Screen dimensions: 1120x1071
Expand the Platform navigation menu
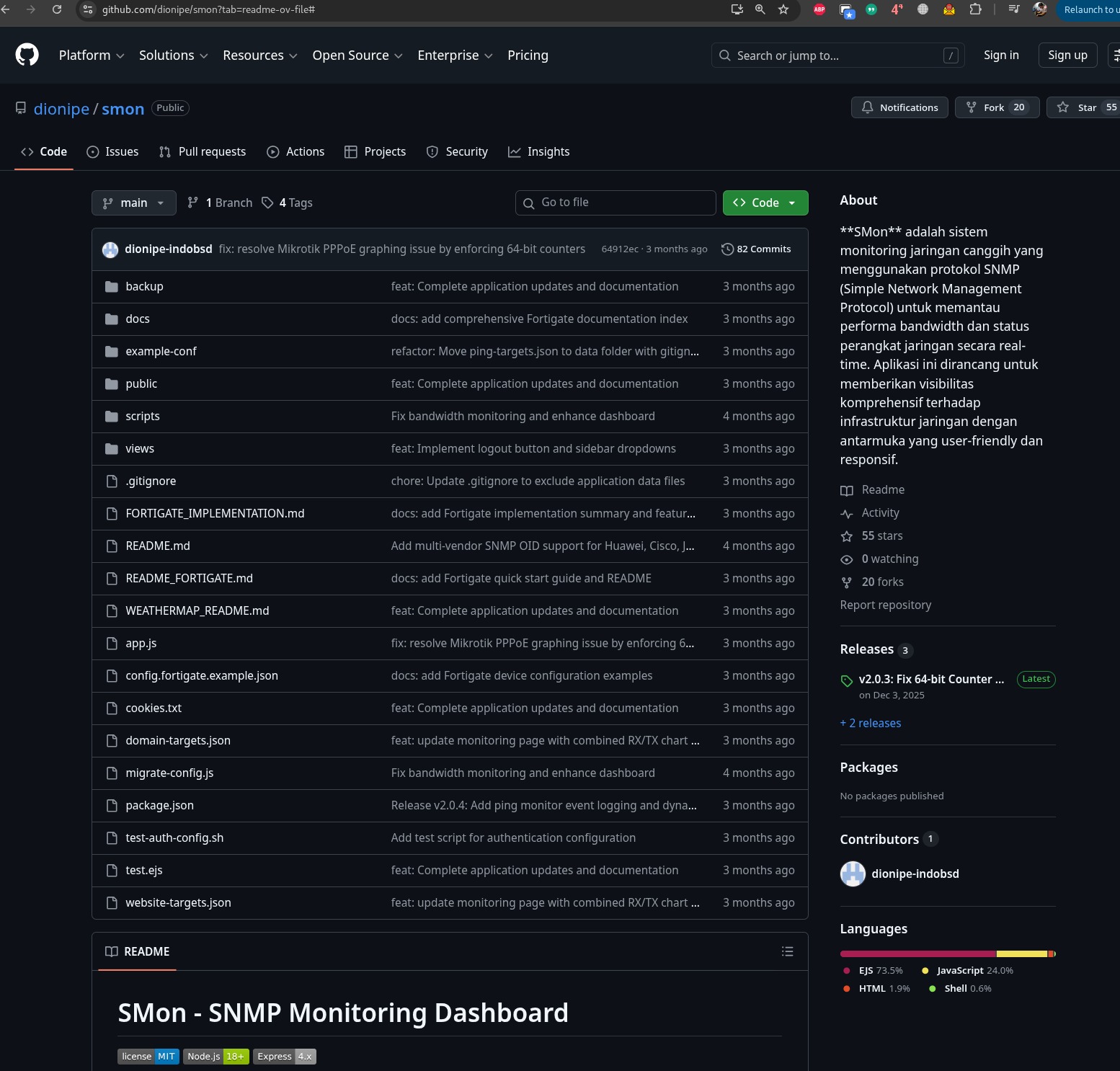(x=92, y=55)
